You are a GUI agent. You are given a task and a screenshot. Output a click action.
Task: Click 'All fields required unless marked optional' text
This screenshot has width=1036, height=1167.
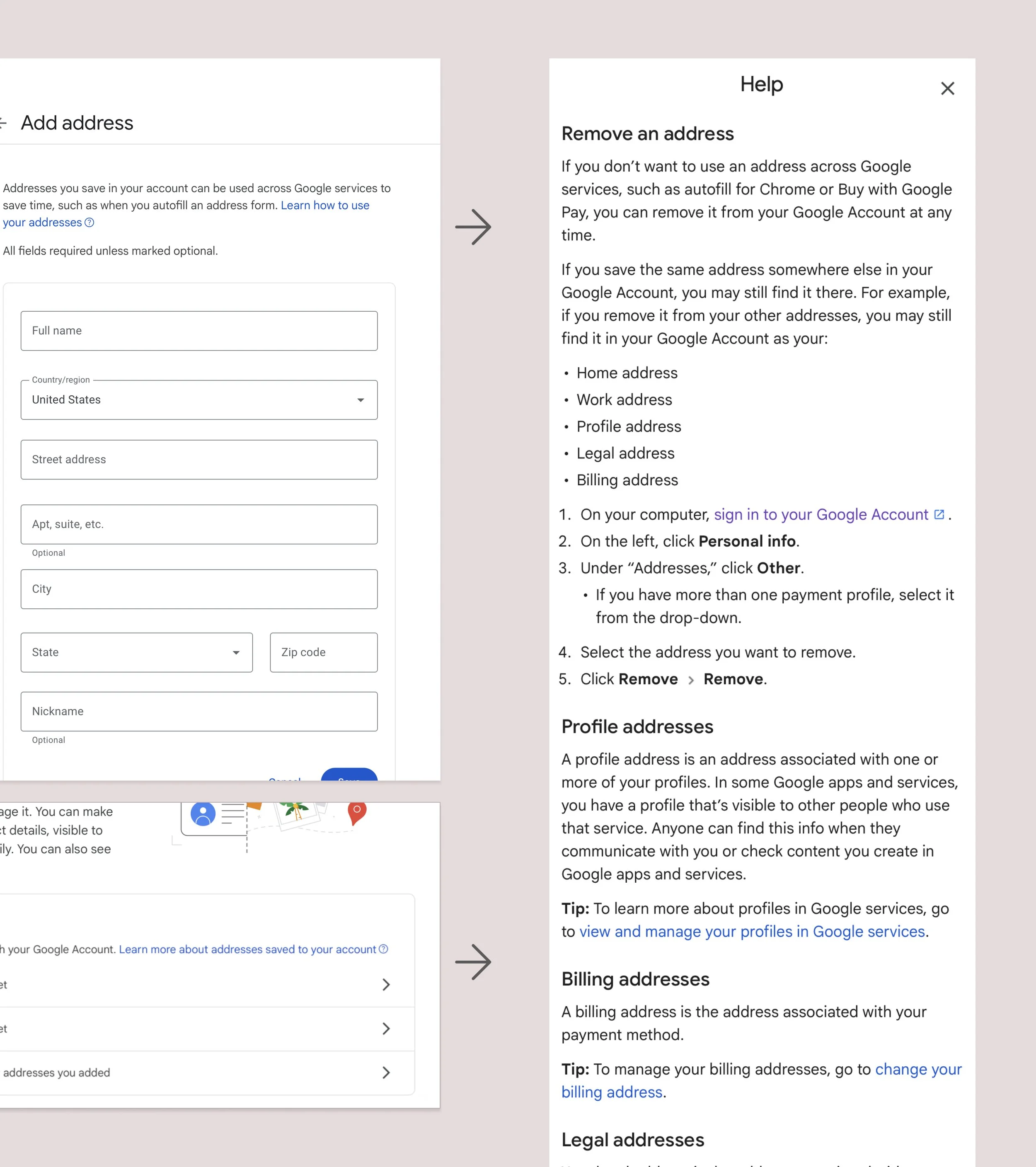[x=110, y=251]
